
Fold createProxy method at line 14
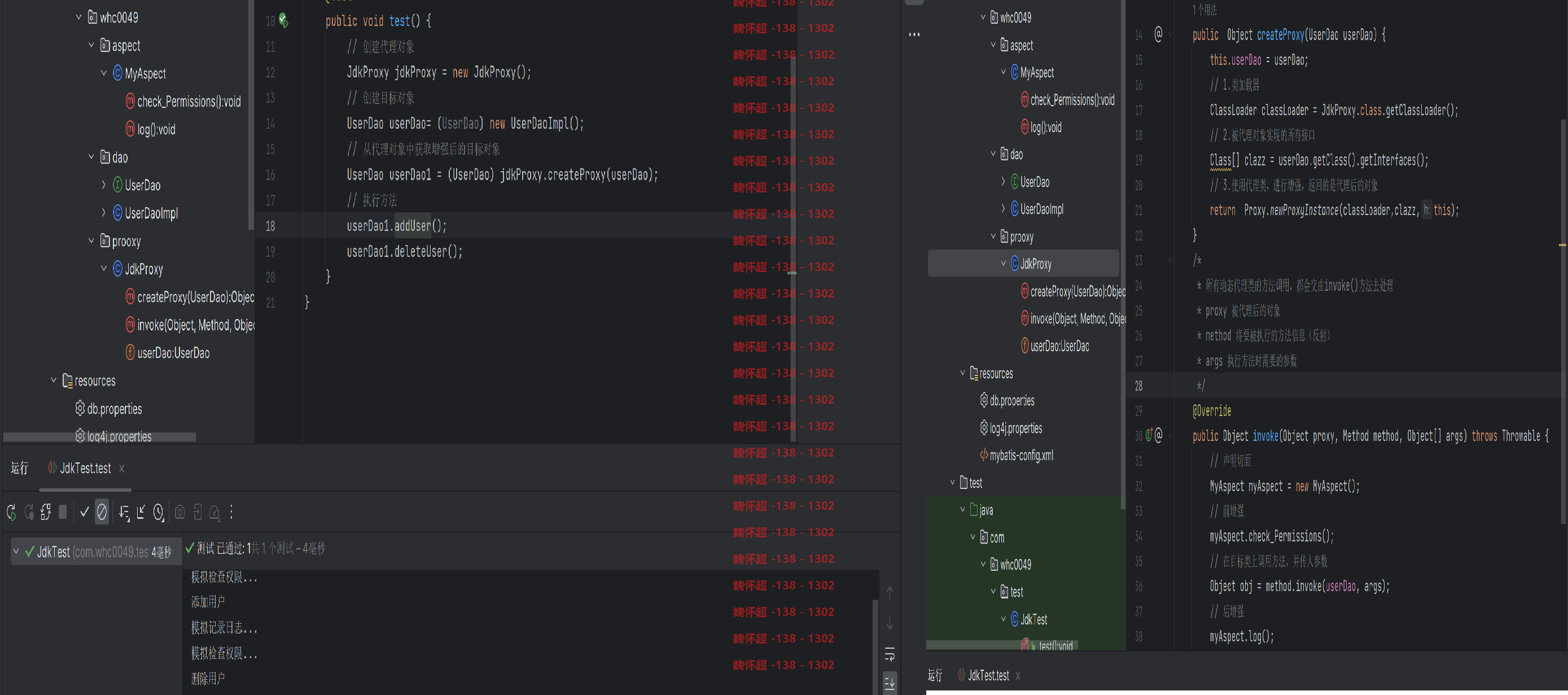tap(1170, 34)
